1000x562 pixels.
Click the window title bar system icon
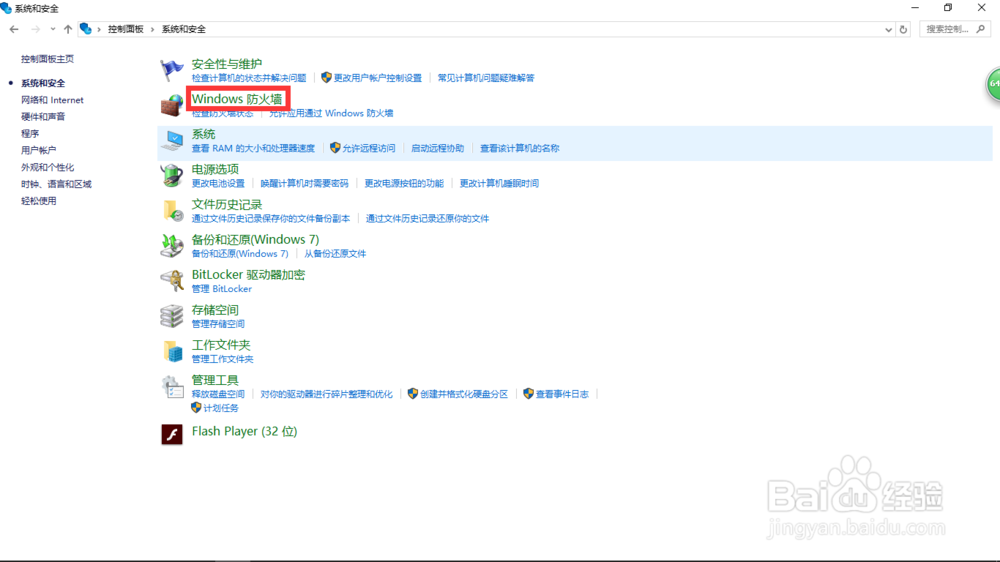pyautogui.click(x=6, y=8)
